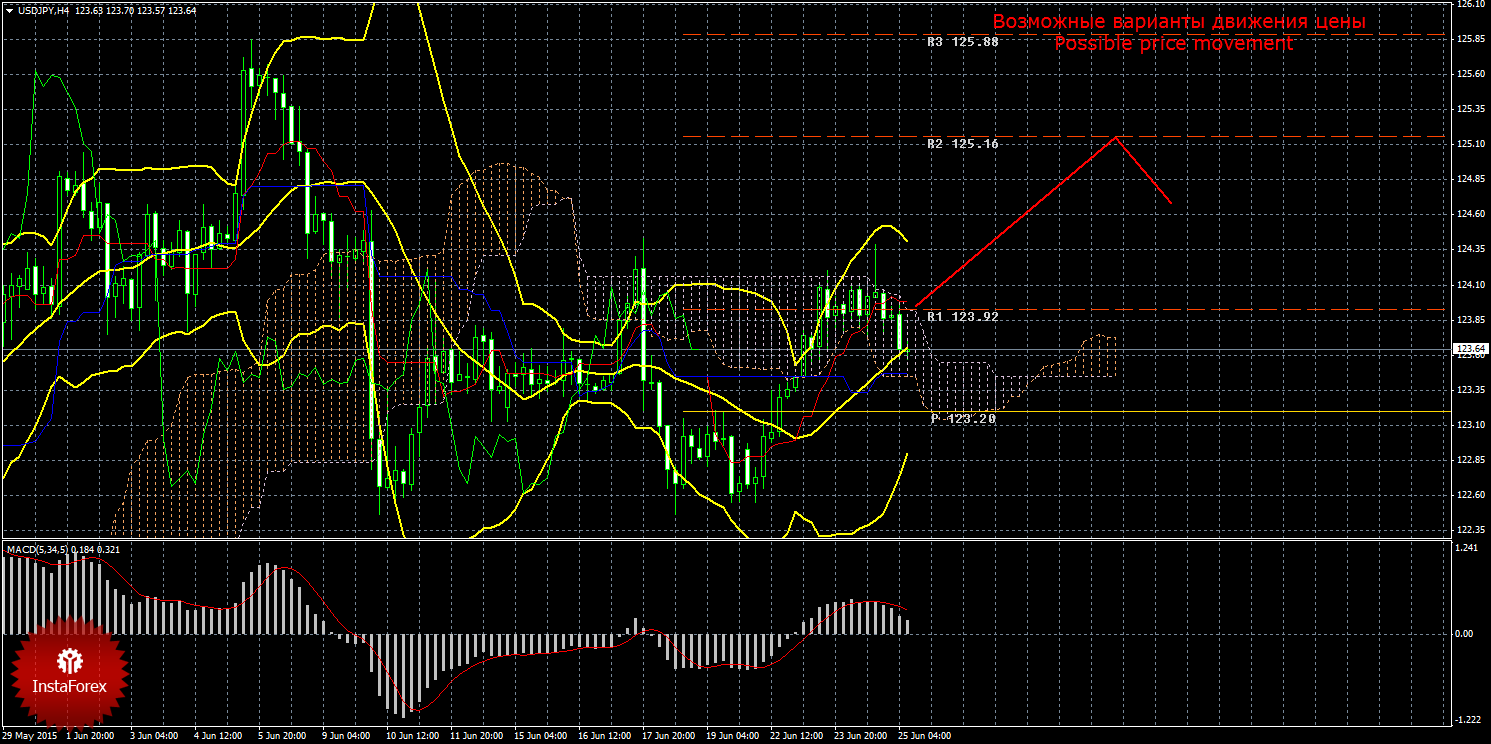The image size is (1491, 744).
Task: Click the 29 May 2015 date label
Action: tap(30, 736)
